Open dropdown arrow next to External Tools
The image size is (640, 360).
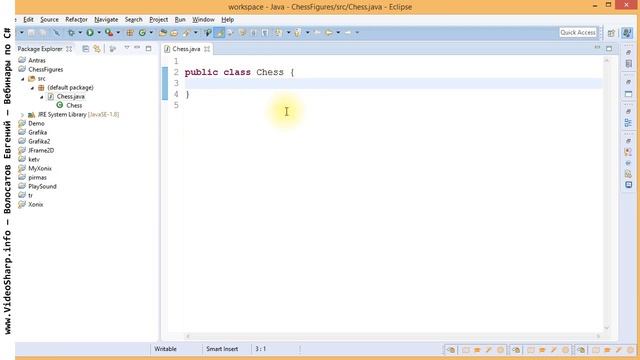point(118,33)
